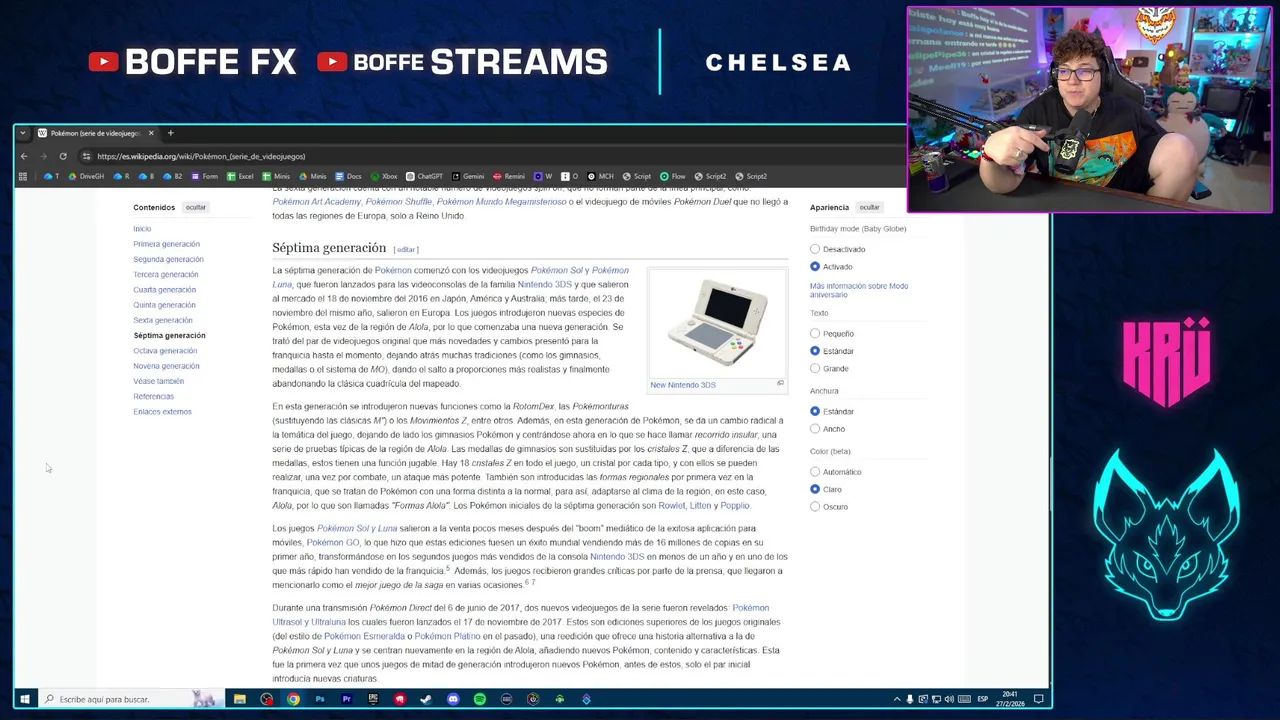Open Photoshop from the taskbar
The width and height of the screenshot is (1280, 720).
(320, 699)
